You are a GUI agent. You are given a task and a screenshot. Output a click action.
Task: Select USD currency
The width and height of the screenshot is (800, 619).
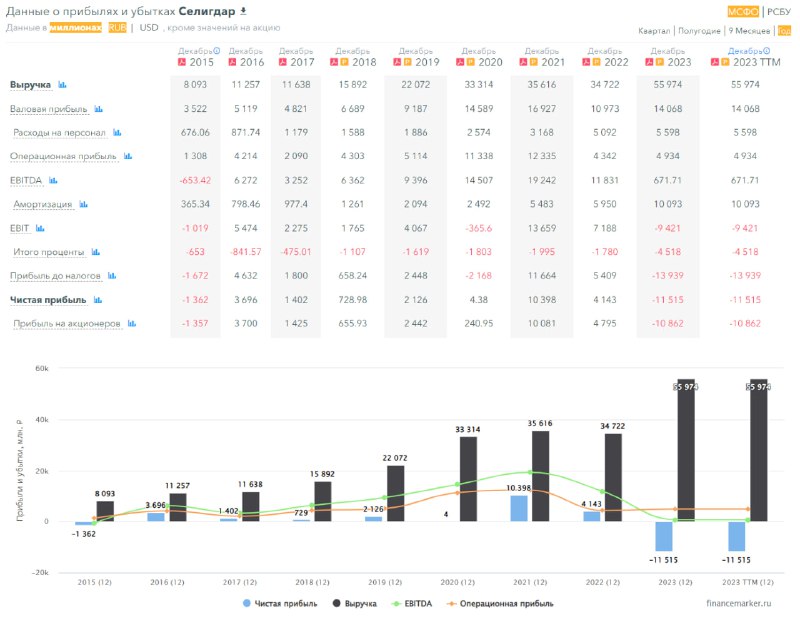tap(149, 28)
